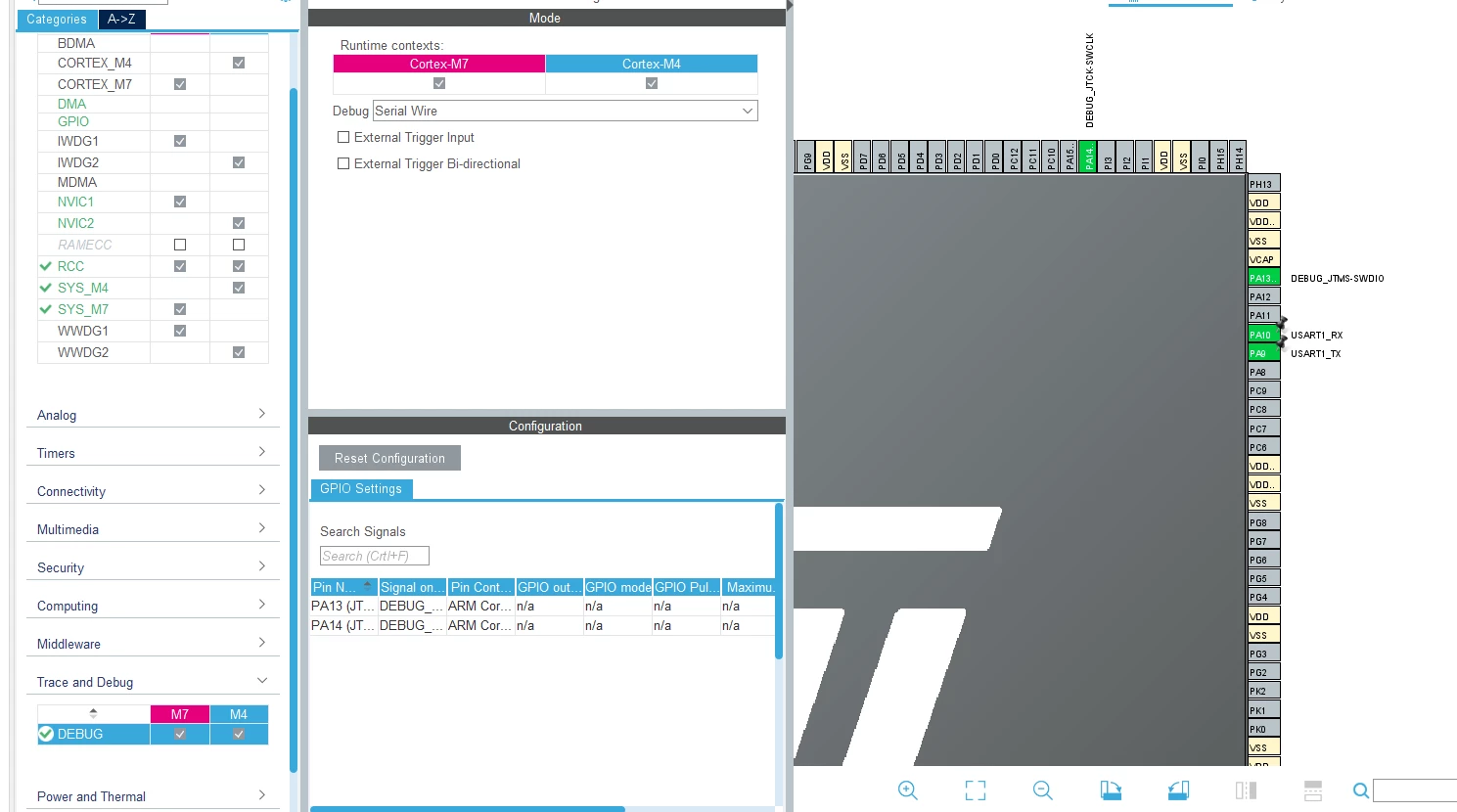Toggle the Cortex-M7 runtime context checkbox
Image resolution: width=1457 pixels, height=812 pixels.
(439, 83)
